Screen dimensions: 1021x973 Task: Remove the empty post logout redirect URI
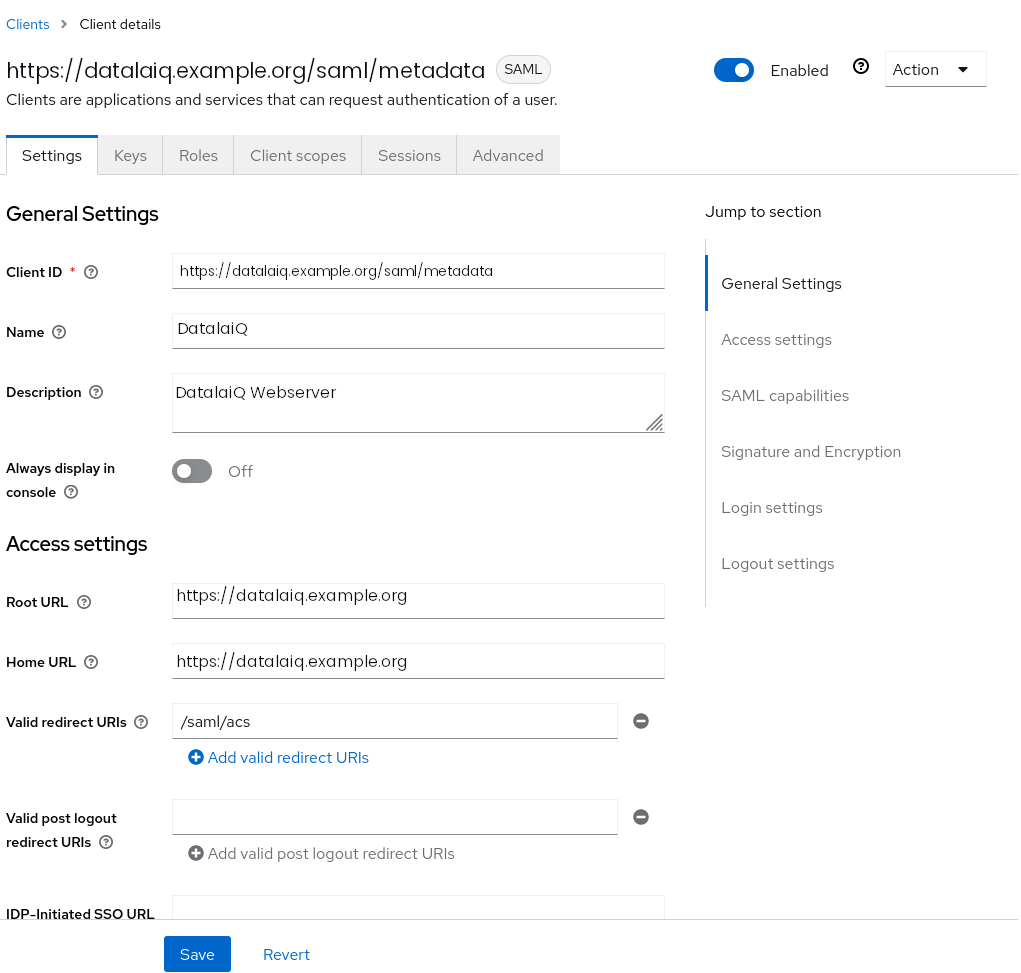641,817
